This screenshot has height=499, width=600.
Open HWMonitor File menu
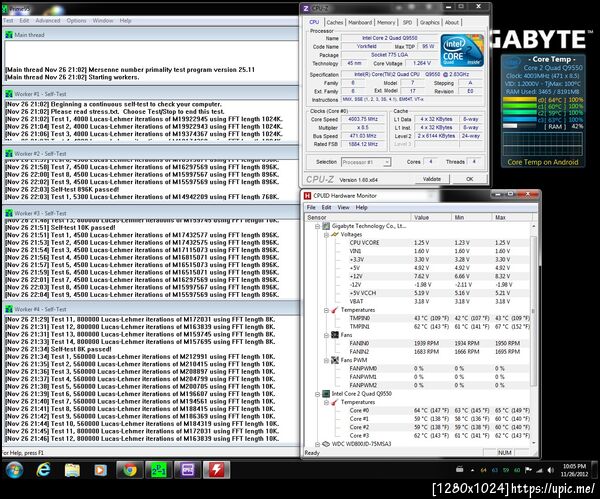[x=311, y=207]
